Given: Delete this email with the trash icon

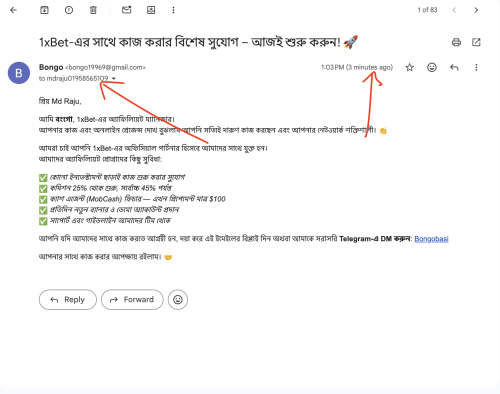Looking at the screenshot, I should point(93,10).
